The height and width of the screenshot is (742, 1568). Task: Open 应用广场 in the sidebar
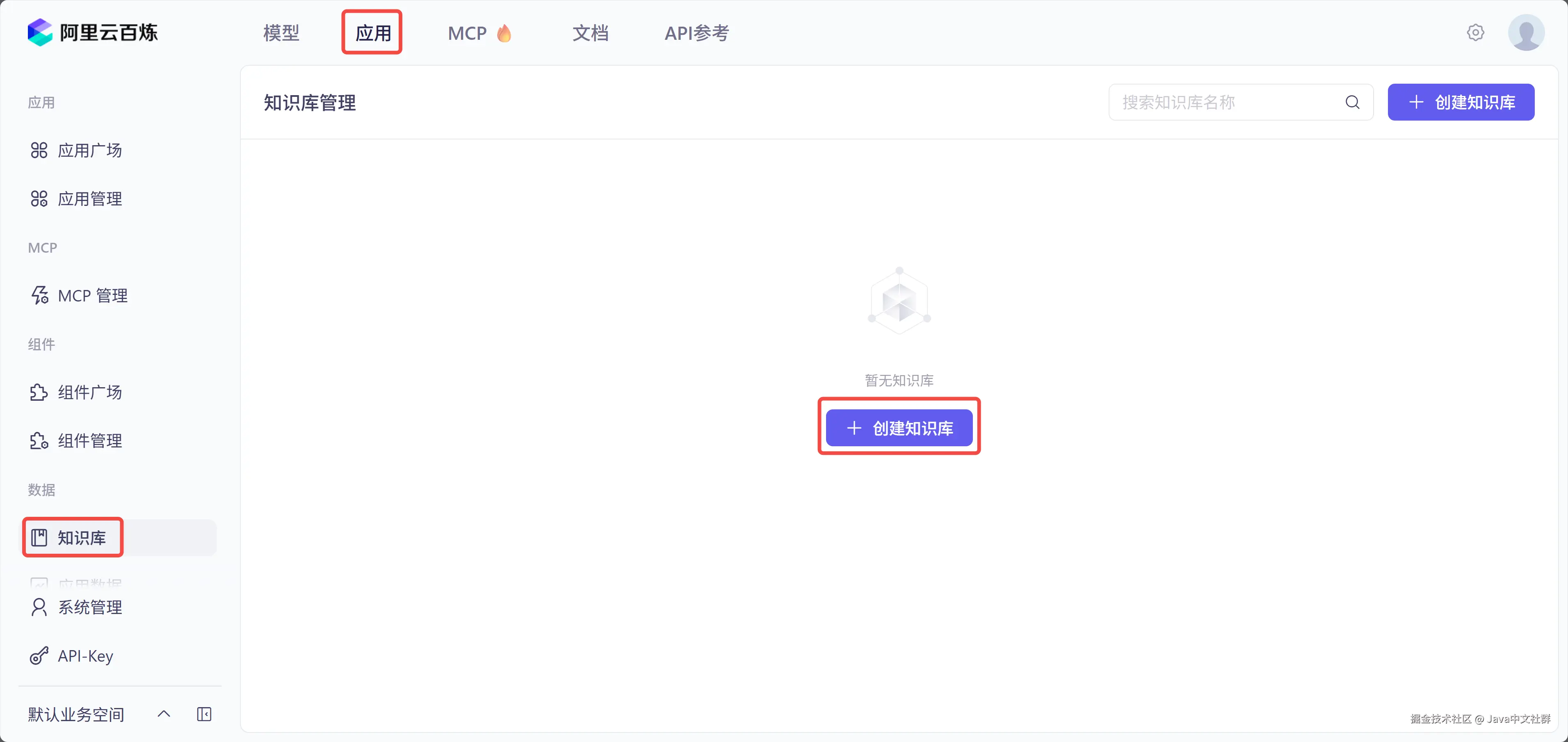[x=89, y=151]
